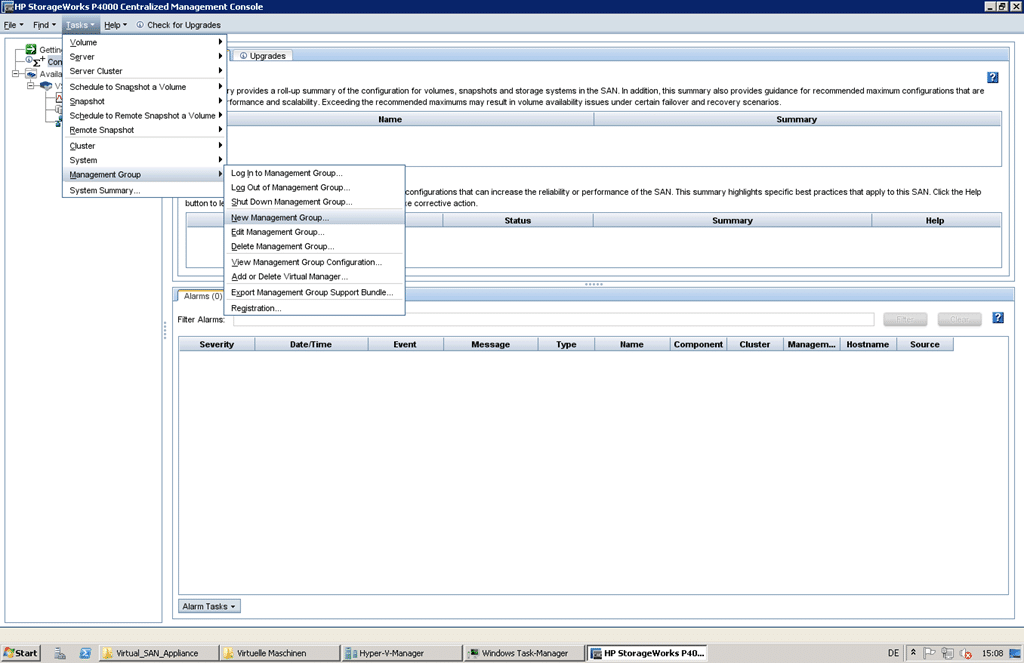Choose New Management Group menu entry

[280, 217]
